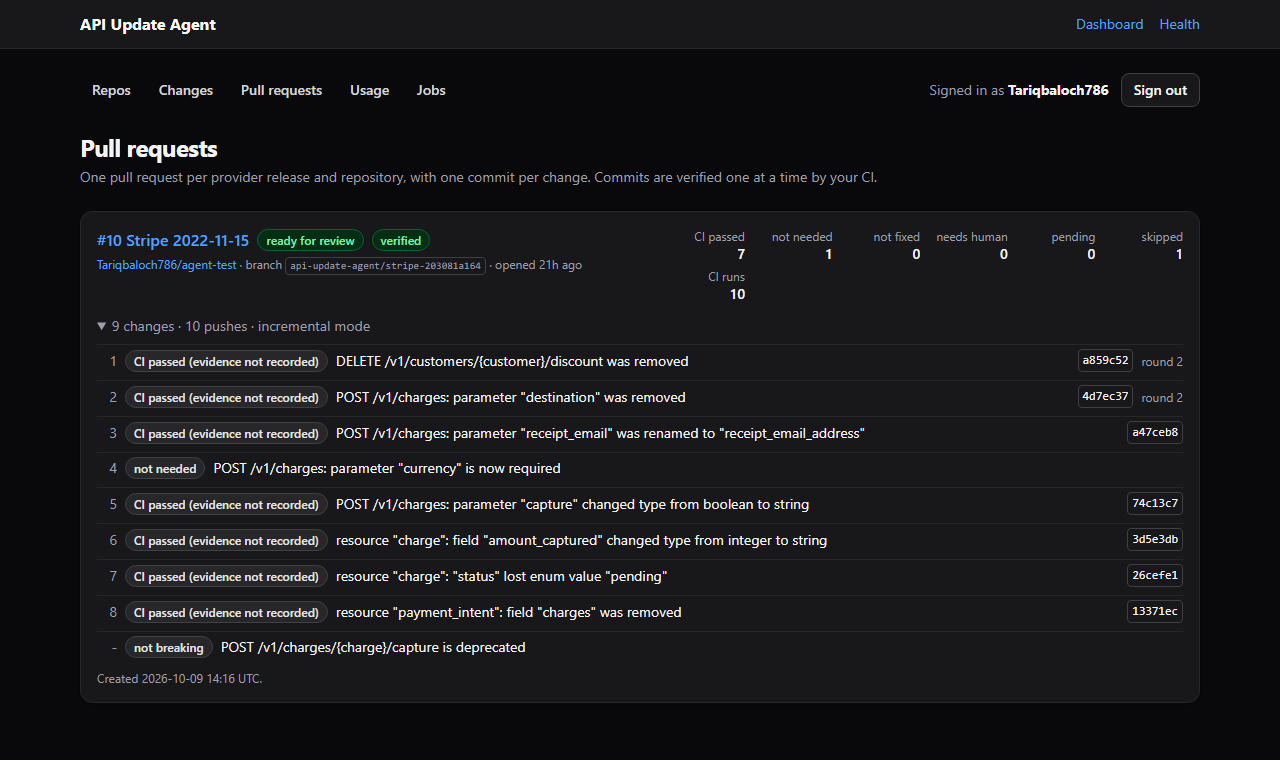Go to the Usage tab

(x=369, y=90)
